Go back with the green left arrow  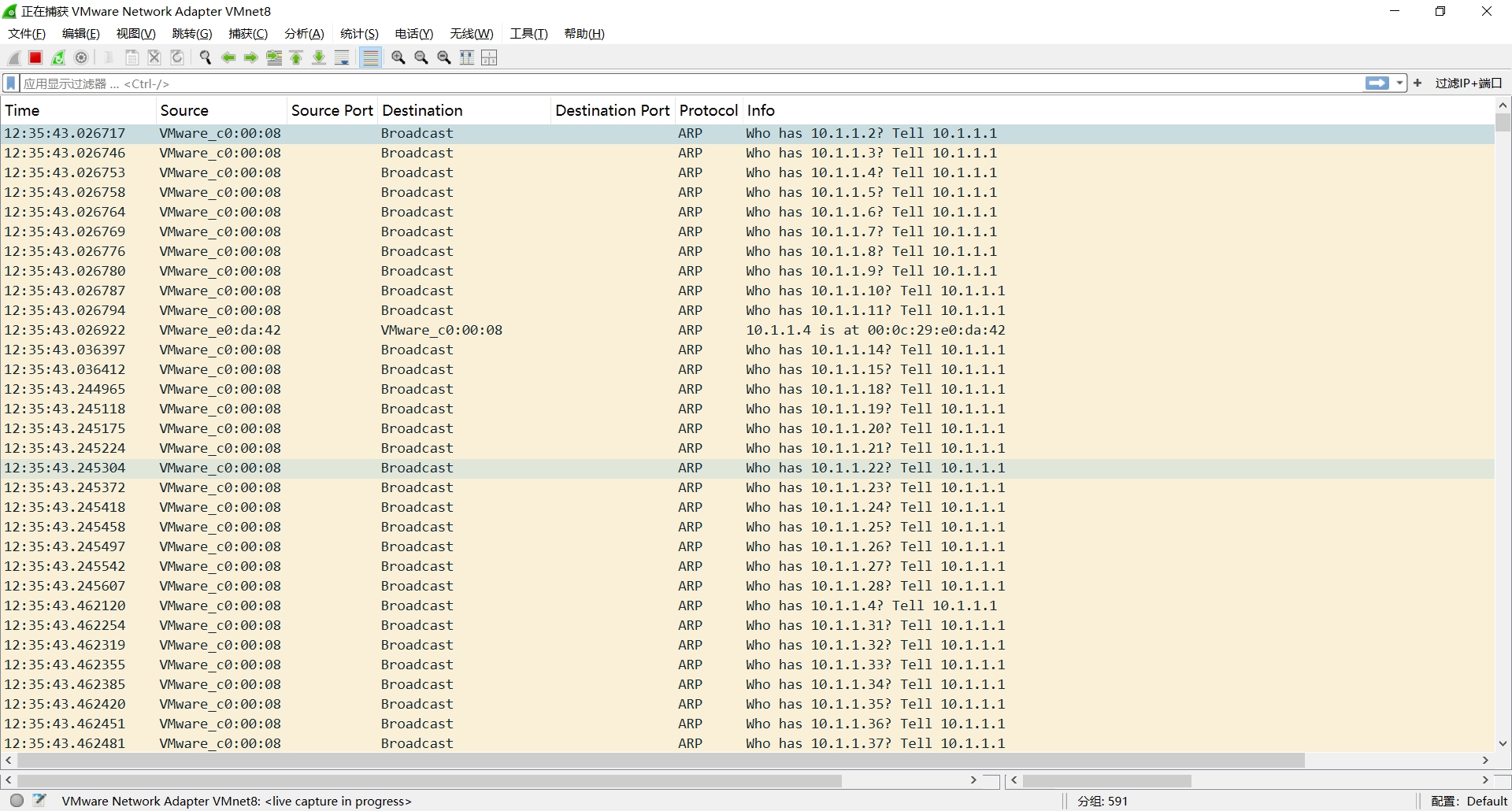[228, 57]
